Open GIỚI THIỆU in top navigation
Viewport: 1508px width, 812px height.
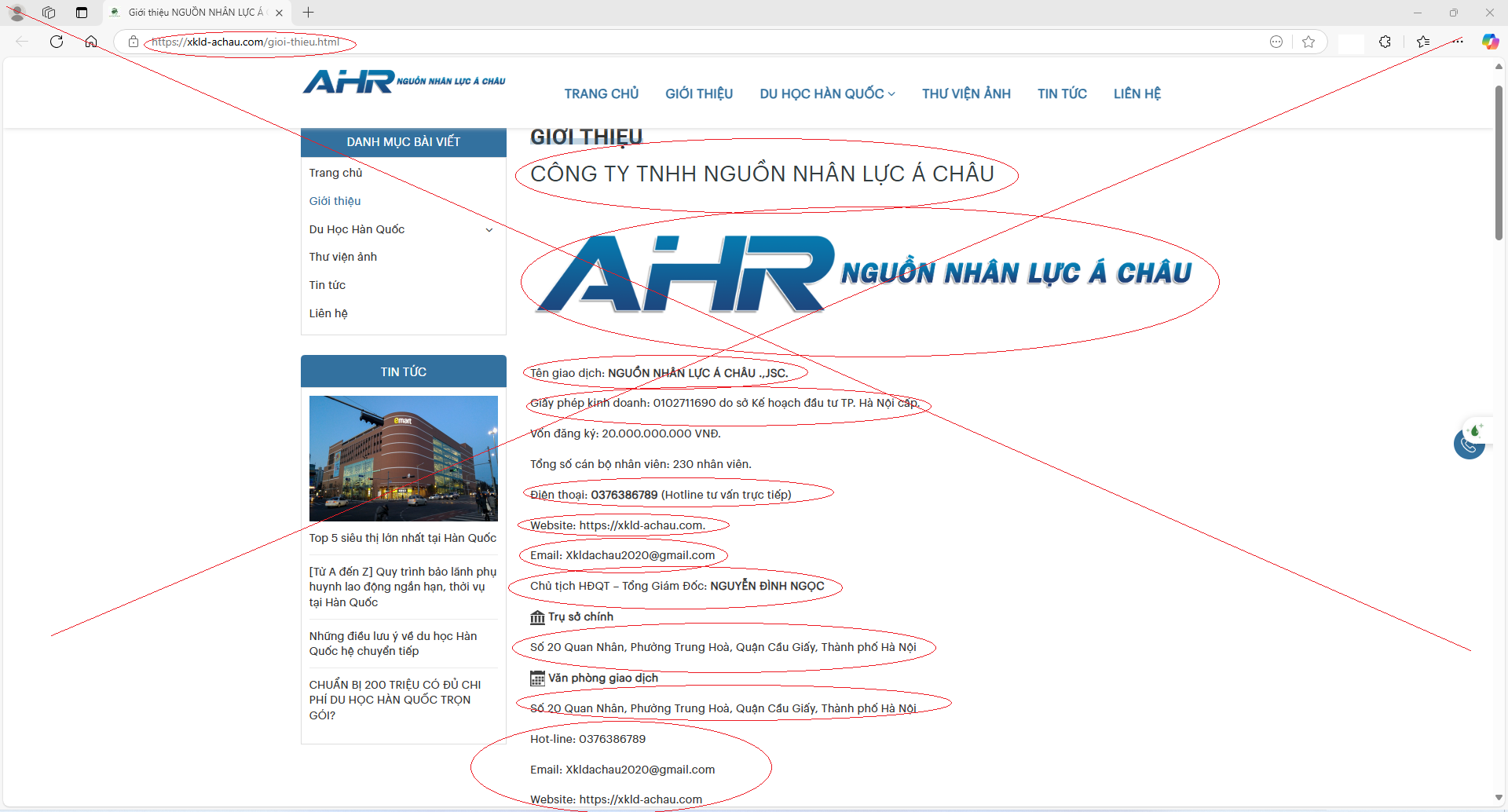click(699, 93)
